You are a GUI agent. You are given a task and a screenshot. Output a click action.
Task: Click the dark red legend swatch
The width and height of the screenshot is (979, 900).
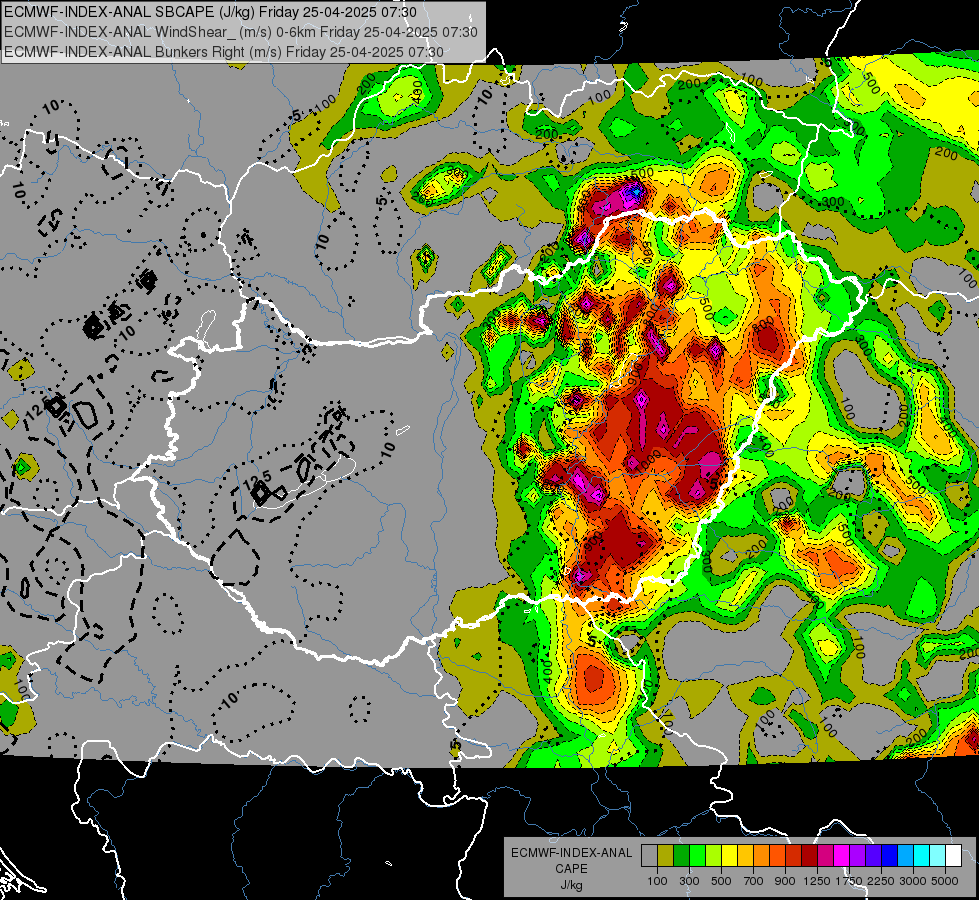(809, 855)
